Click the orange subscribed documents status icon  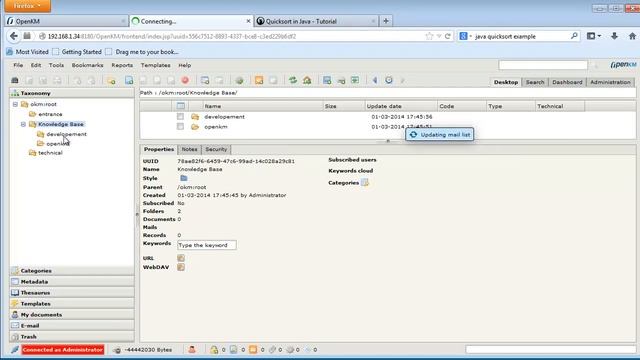tap(253, 349)
